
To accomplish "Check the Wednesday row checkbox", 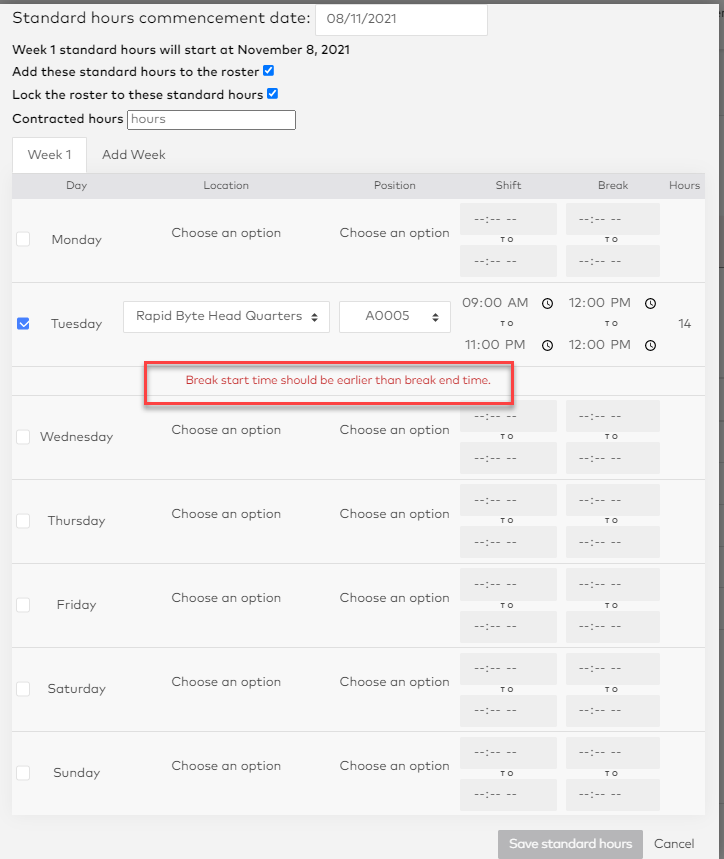I will (23, 436).
